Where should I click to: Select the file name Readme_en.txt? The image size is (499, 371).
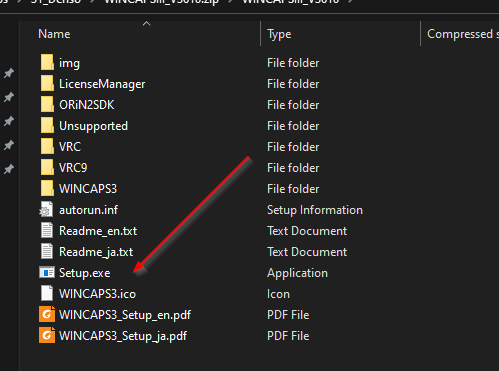(x=98, y=231)
